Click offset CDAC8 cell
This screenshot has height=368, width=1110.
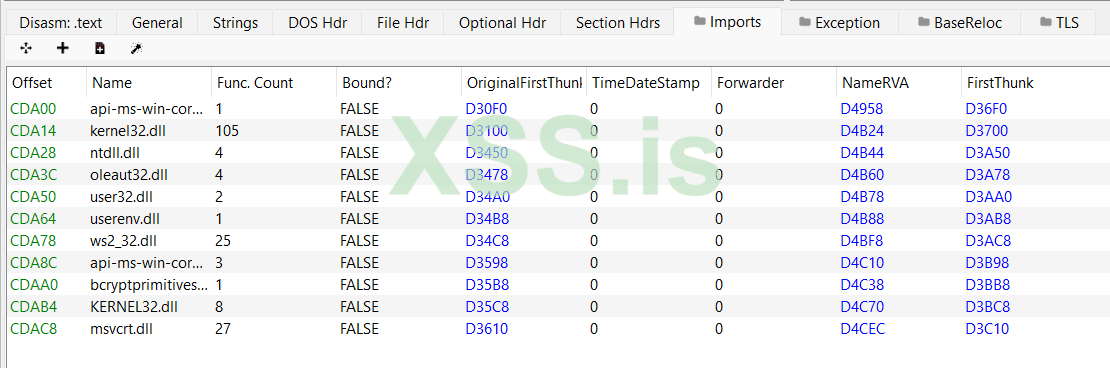(x=33, y=329)
